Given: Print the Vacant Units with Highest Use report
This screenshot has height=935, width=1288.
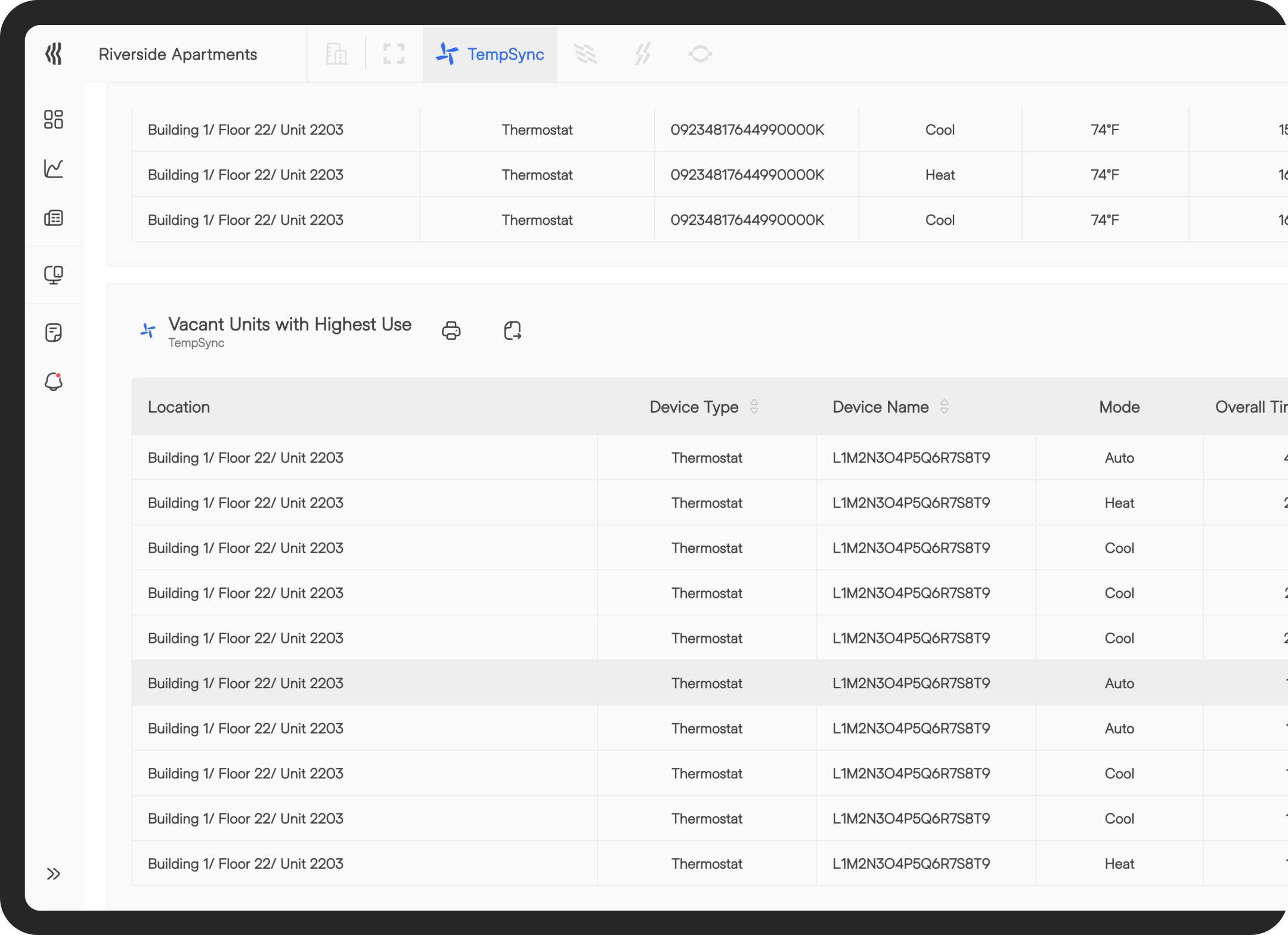Looking at the screenshot, I should [451, 330].
